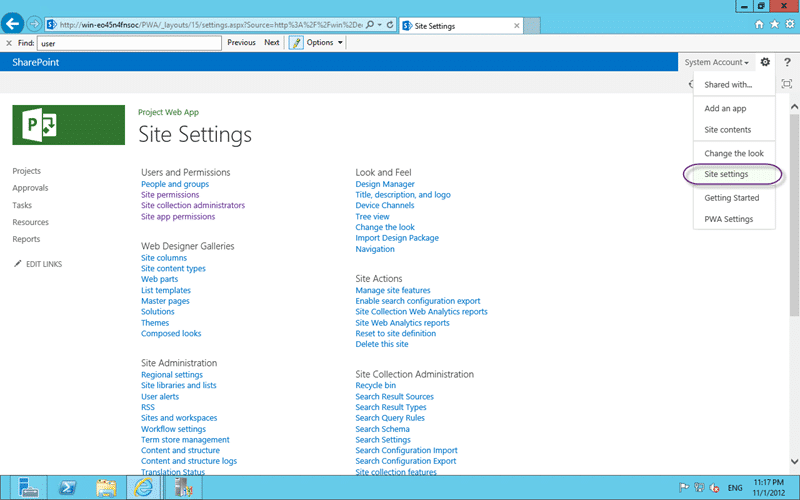Open Manage site features link
Image resolution: width=800 pixels, height=500 pixels.
[393, 290]
